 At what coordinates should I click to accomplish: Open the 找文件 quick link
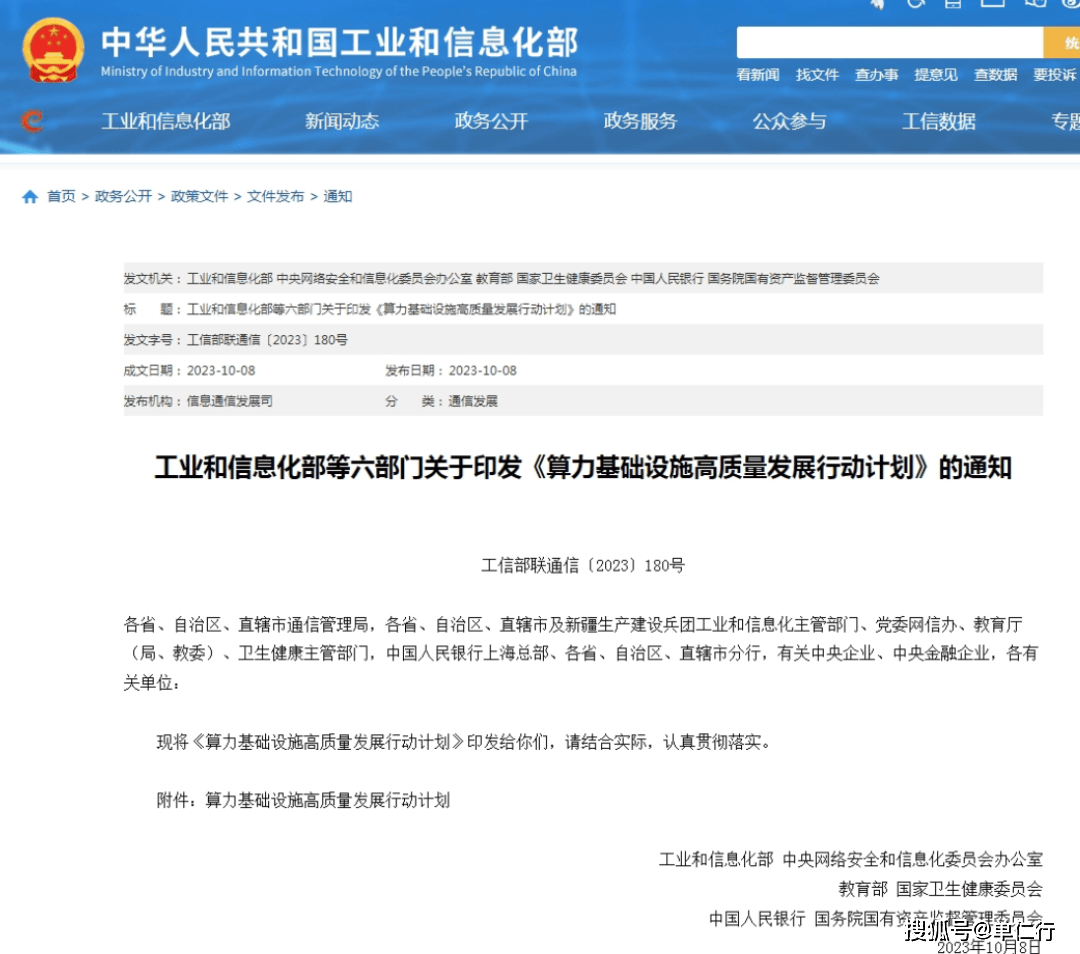click(817, 75)
